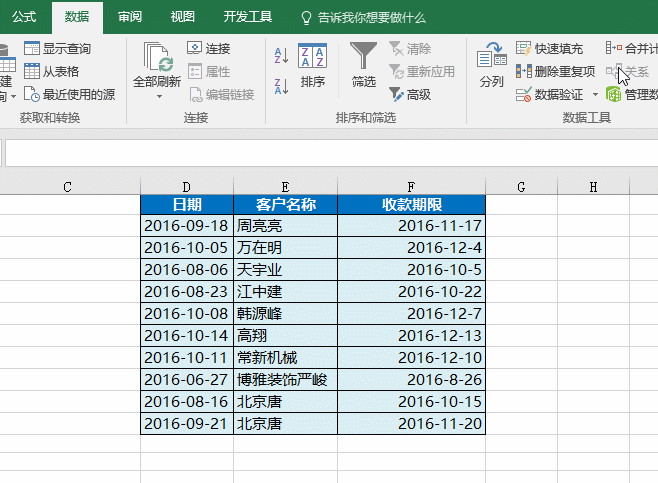The width and height of the screenshot is (658, 483).
Task: Select the cell containing 高翔
Action: pos(285,336)
